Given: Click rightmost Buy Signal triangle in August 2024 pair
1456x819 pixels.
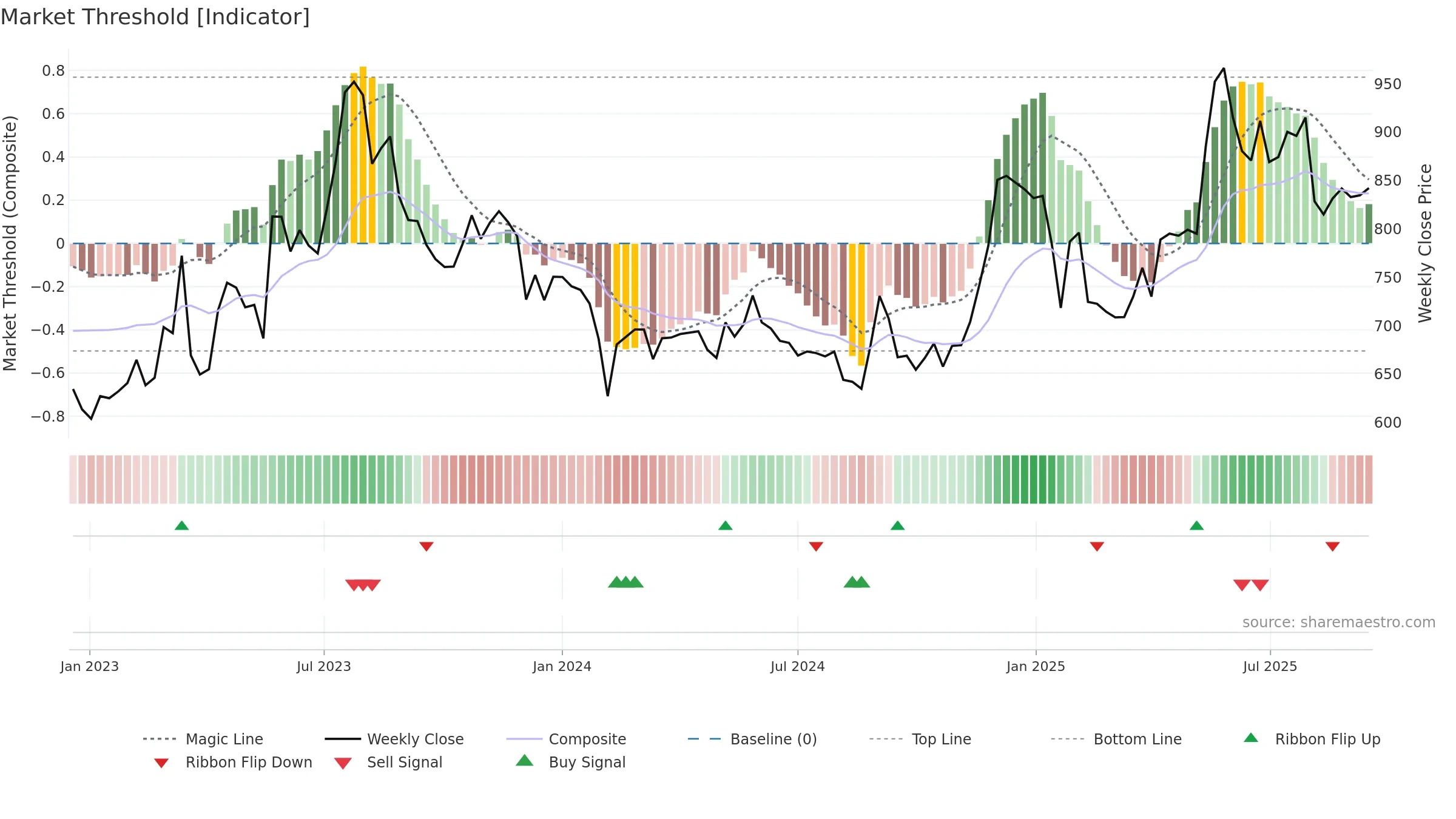Looking at the screenshot, I should [x=861, y=582].
